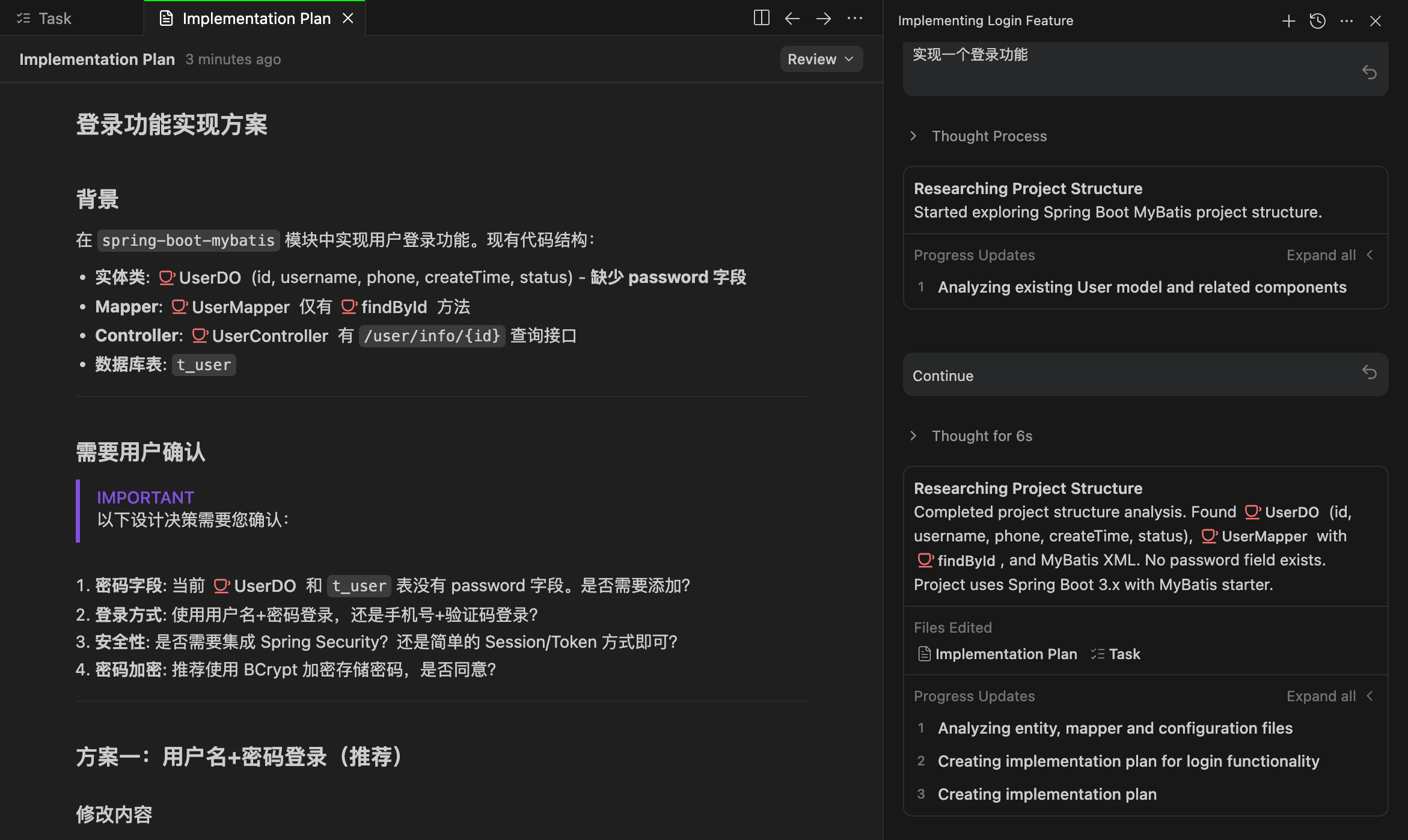Close the Implementation Plan tab
The image size is (1408, 840).
pyautogui.click(x=347, y=19)
